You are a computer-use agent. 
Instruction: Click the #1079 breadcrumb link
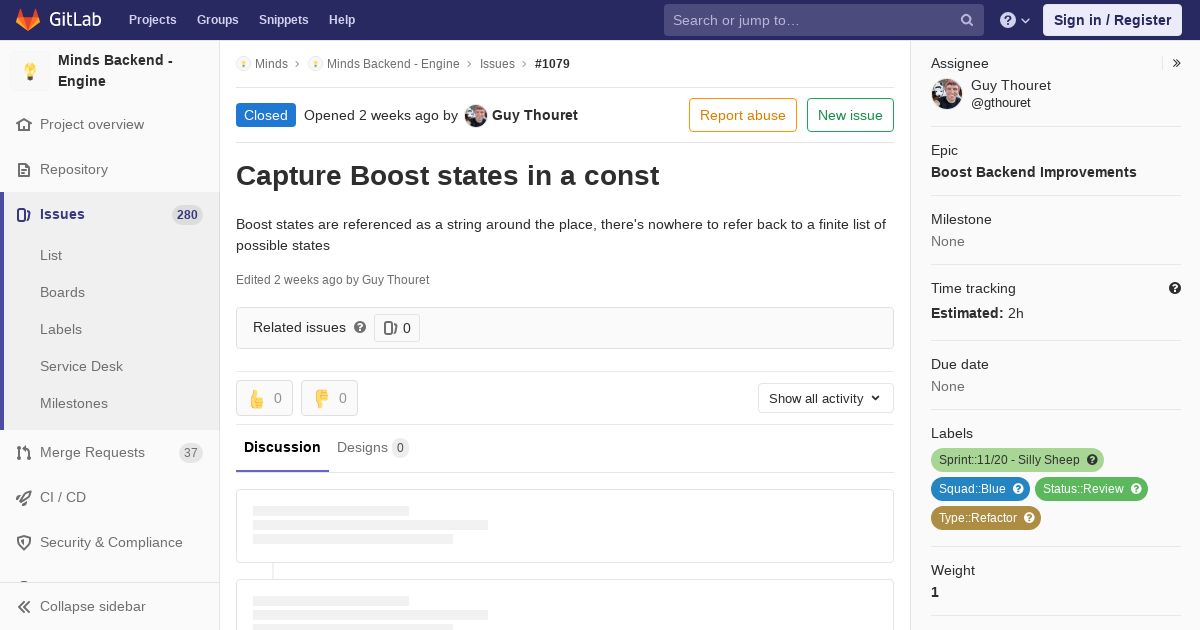click(552, 64)
